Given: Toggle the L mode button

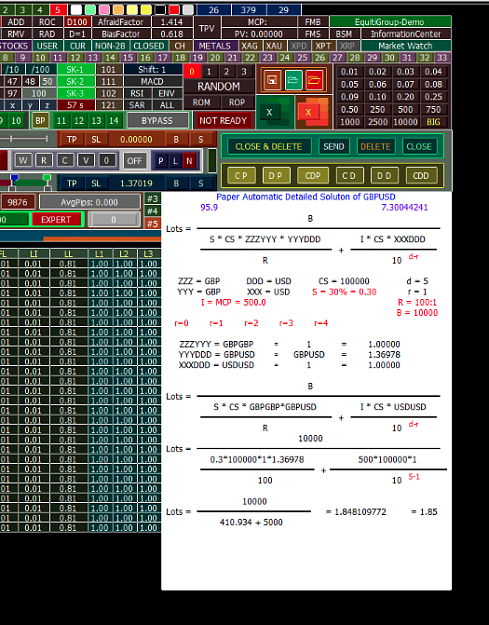Looking at the screenshot, I should tap(175, 161).
